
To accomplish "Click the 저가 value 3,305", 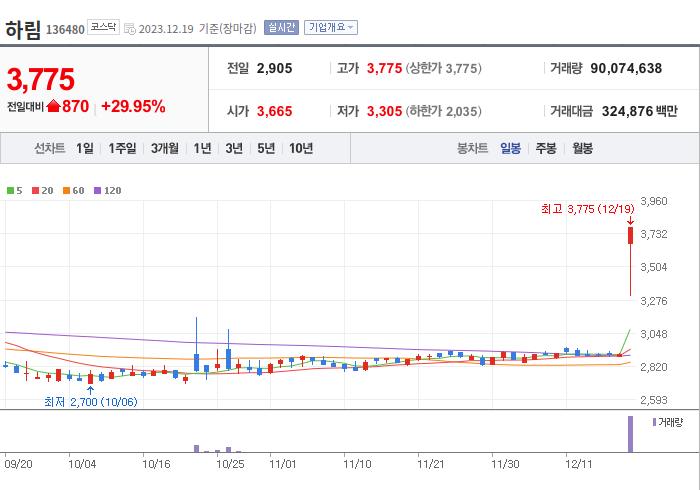I will pyautogui.click(x=384, y=111).
